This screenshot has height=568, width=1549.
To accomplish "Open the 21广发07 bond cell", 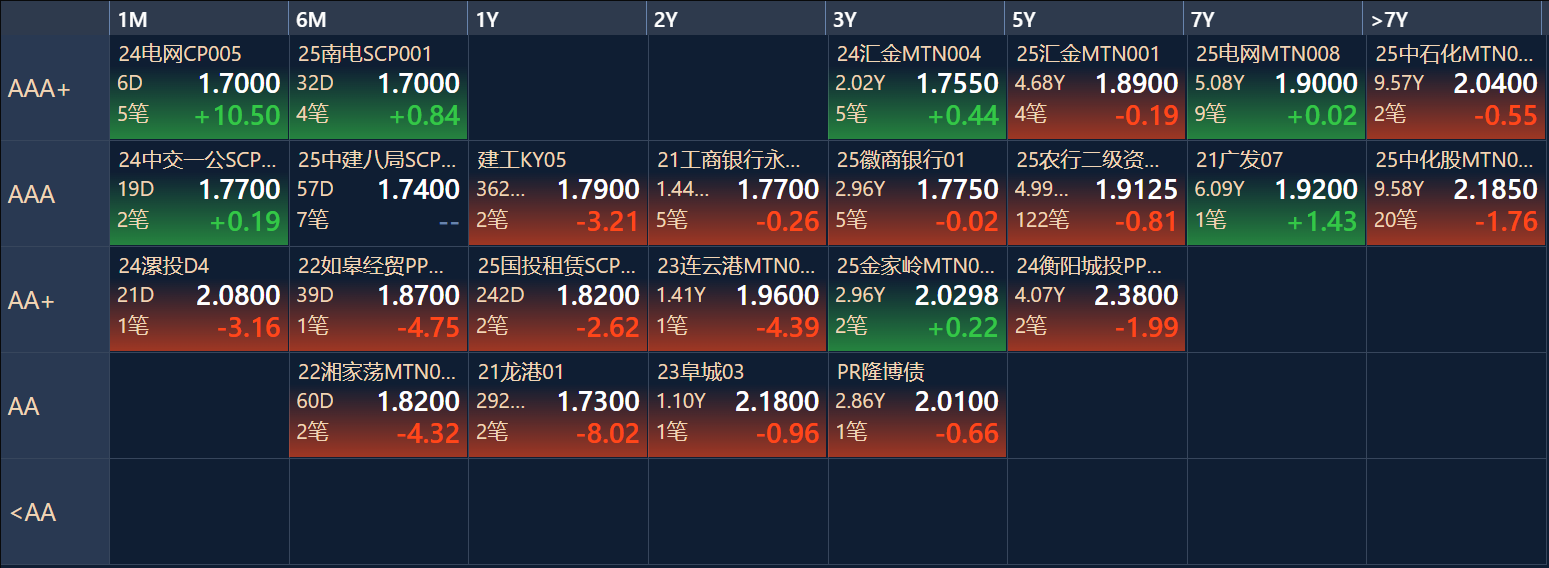I will (1276, 193).
